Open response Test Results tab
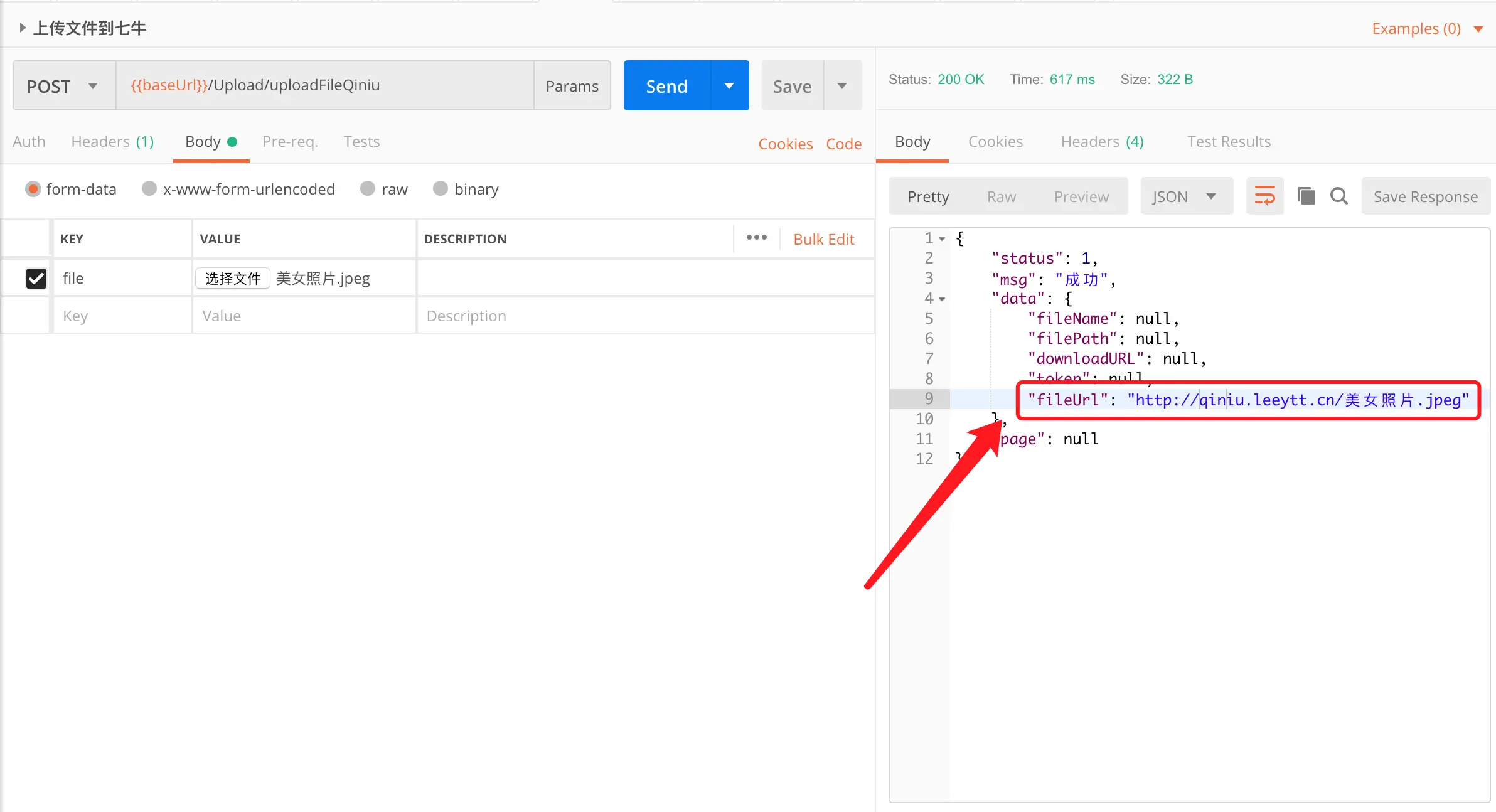Screen dimensions: 1496x812 (x=1228, y=142)
